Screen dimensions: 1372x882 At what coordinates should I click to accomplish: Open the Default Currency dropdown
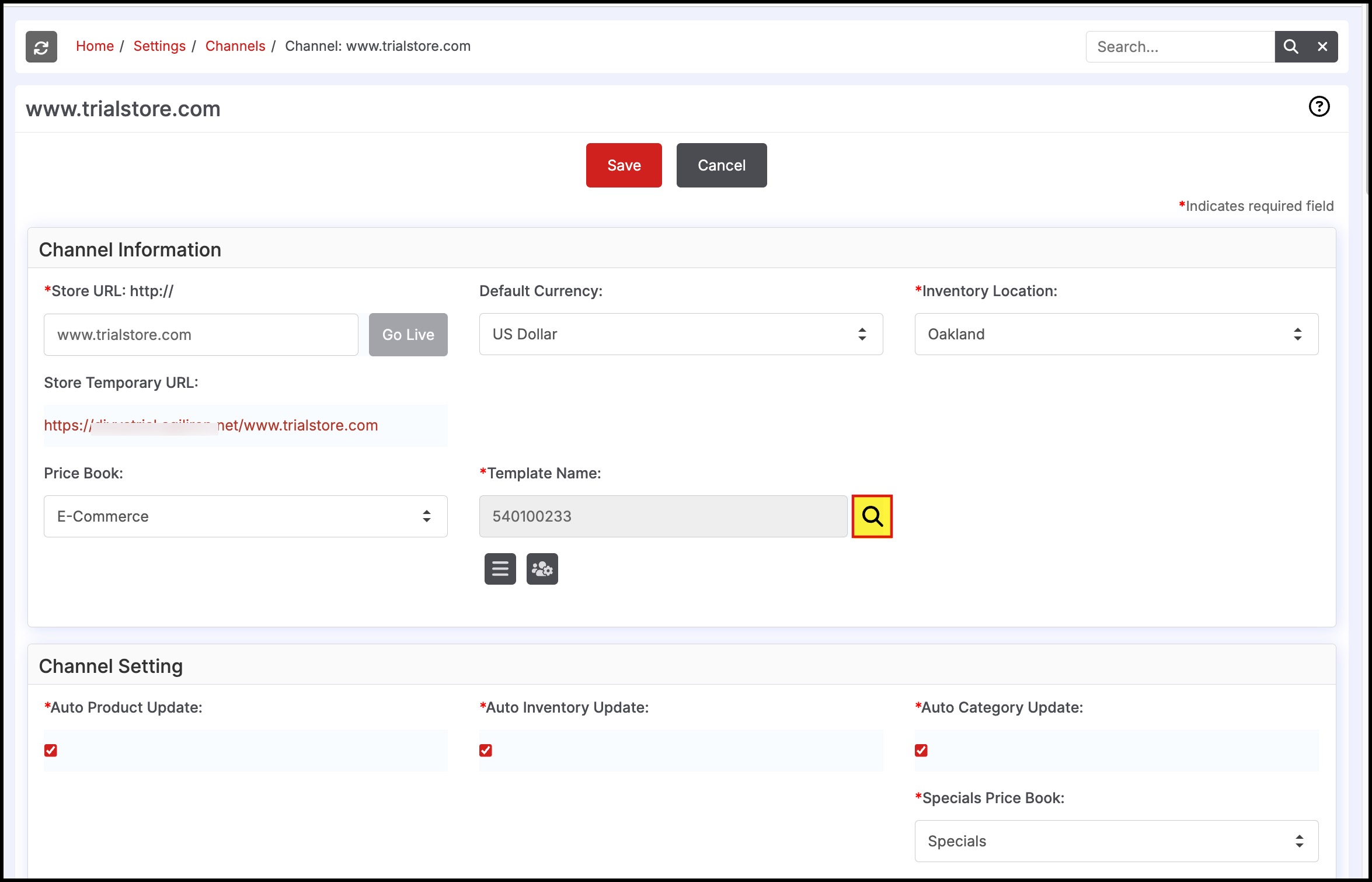tap(680, 334)
